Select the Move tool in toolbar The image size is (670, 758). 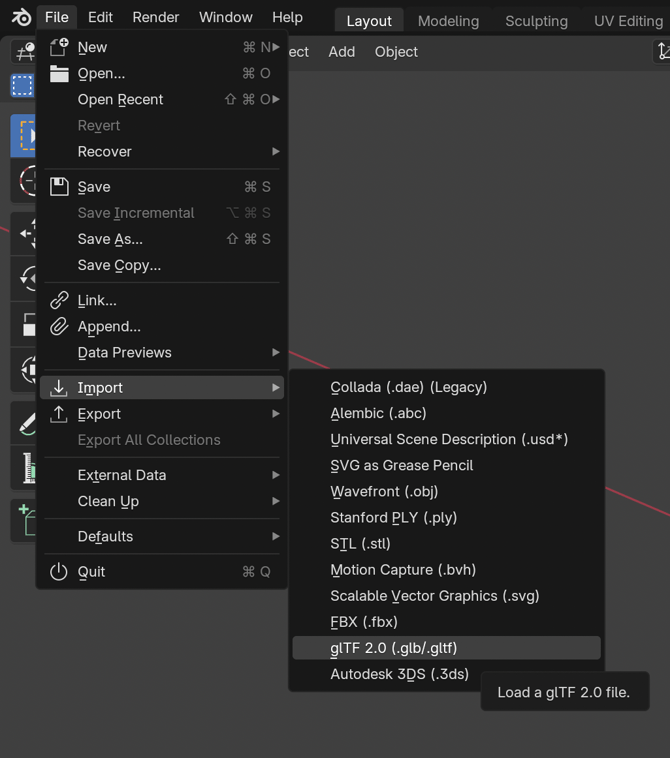click(24, 233)
